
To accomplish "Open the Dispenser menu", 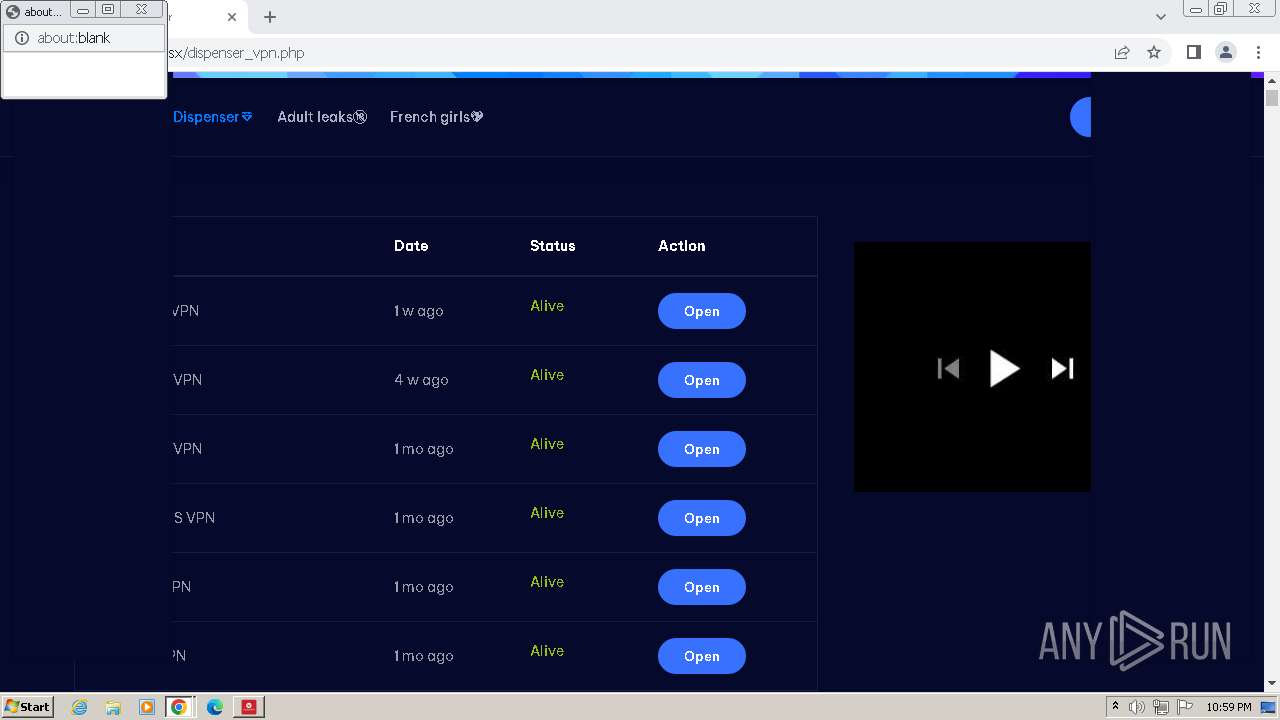I will tap(212, 117).
